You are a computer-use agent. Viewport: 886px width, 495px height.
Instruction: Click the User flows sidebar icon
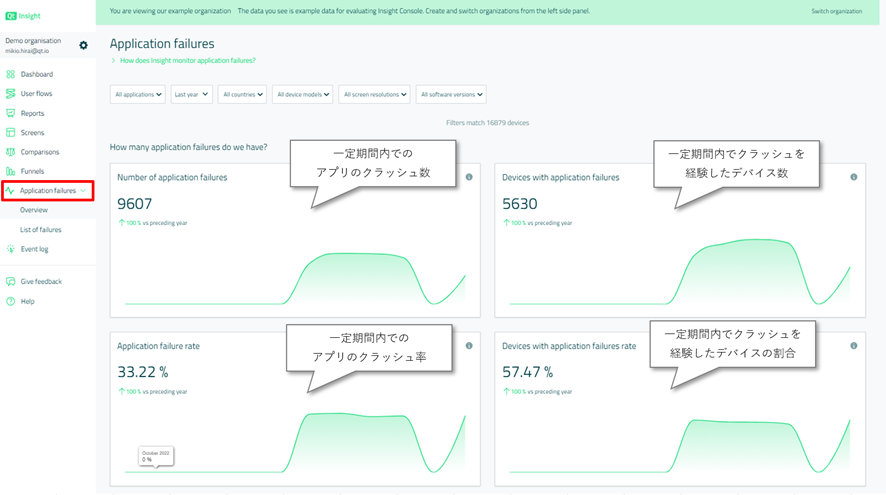tap(11, 94)
